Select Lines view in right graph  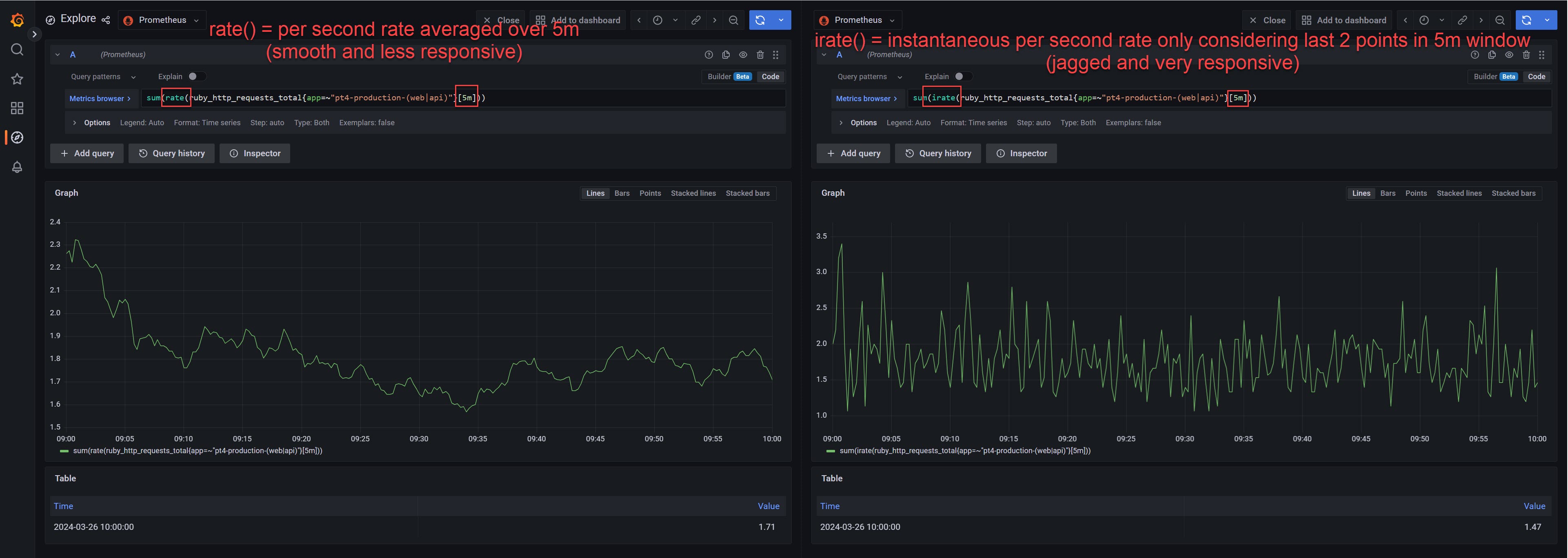1361,193
